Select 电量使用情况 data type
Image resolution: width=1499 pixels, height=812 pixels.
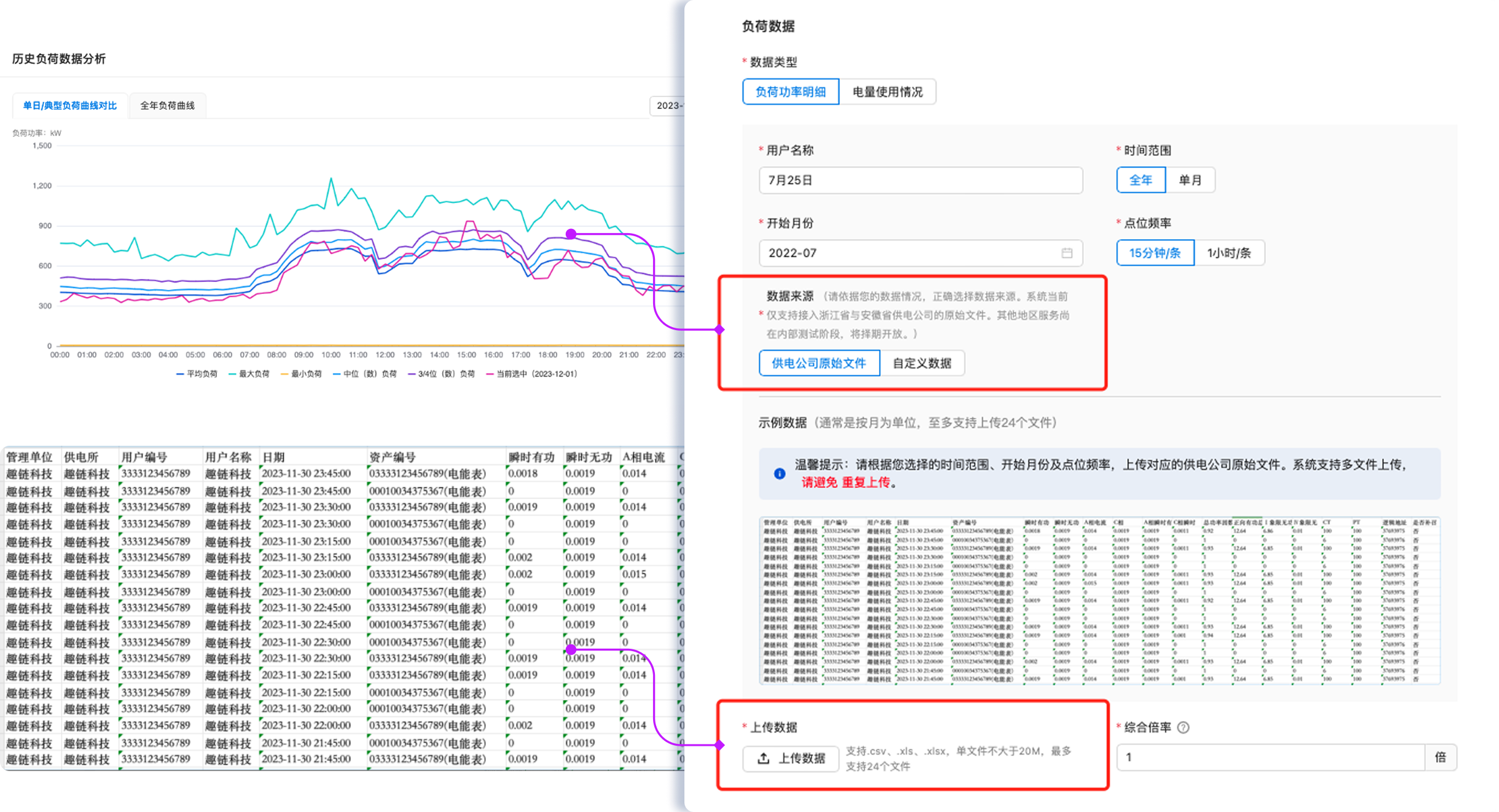[887, 92]
